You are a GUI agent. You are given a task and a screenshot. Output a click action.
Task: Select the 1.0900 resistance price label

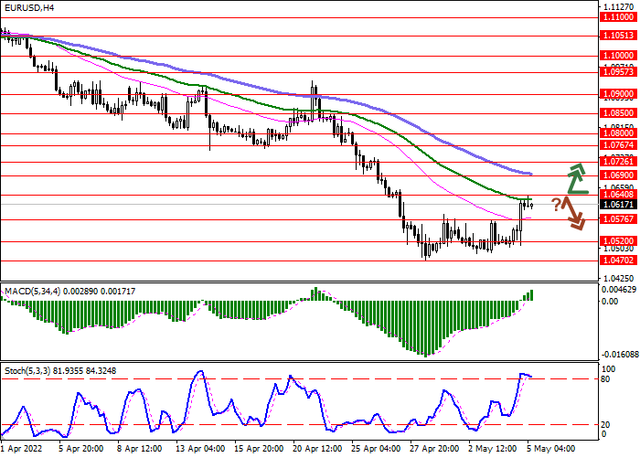coord(619,93)
